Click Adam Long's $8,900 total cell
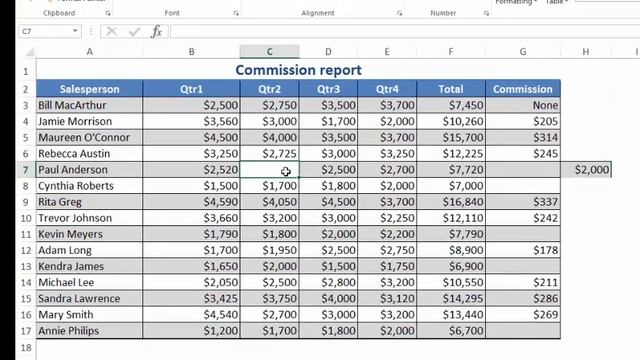Viewport: 640px width, 360px height. point(451,250)
